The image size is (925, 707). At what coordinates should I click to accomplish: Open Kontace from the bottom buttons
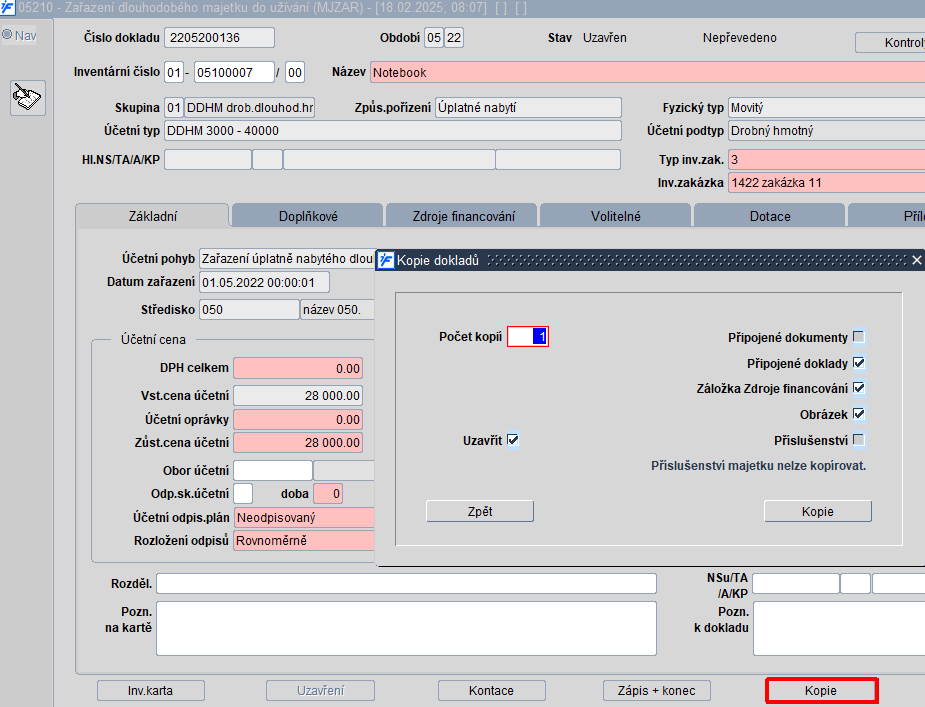coord(491,690)
